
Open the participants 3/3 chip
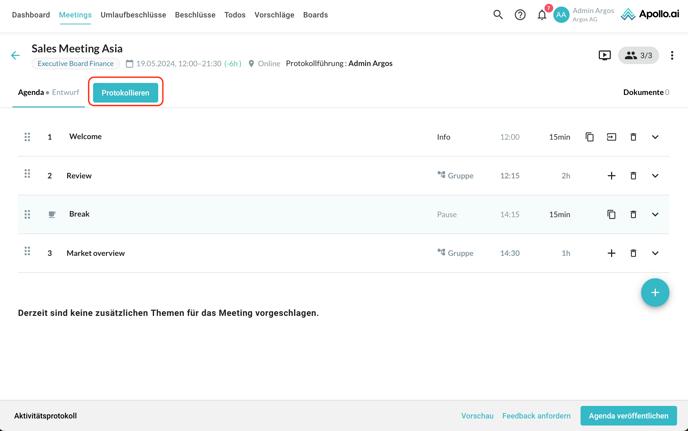(x=638, y=56)
